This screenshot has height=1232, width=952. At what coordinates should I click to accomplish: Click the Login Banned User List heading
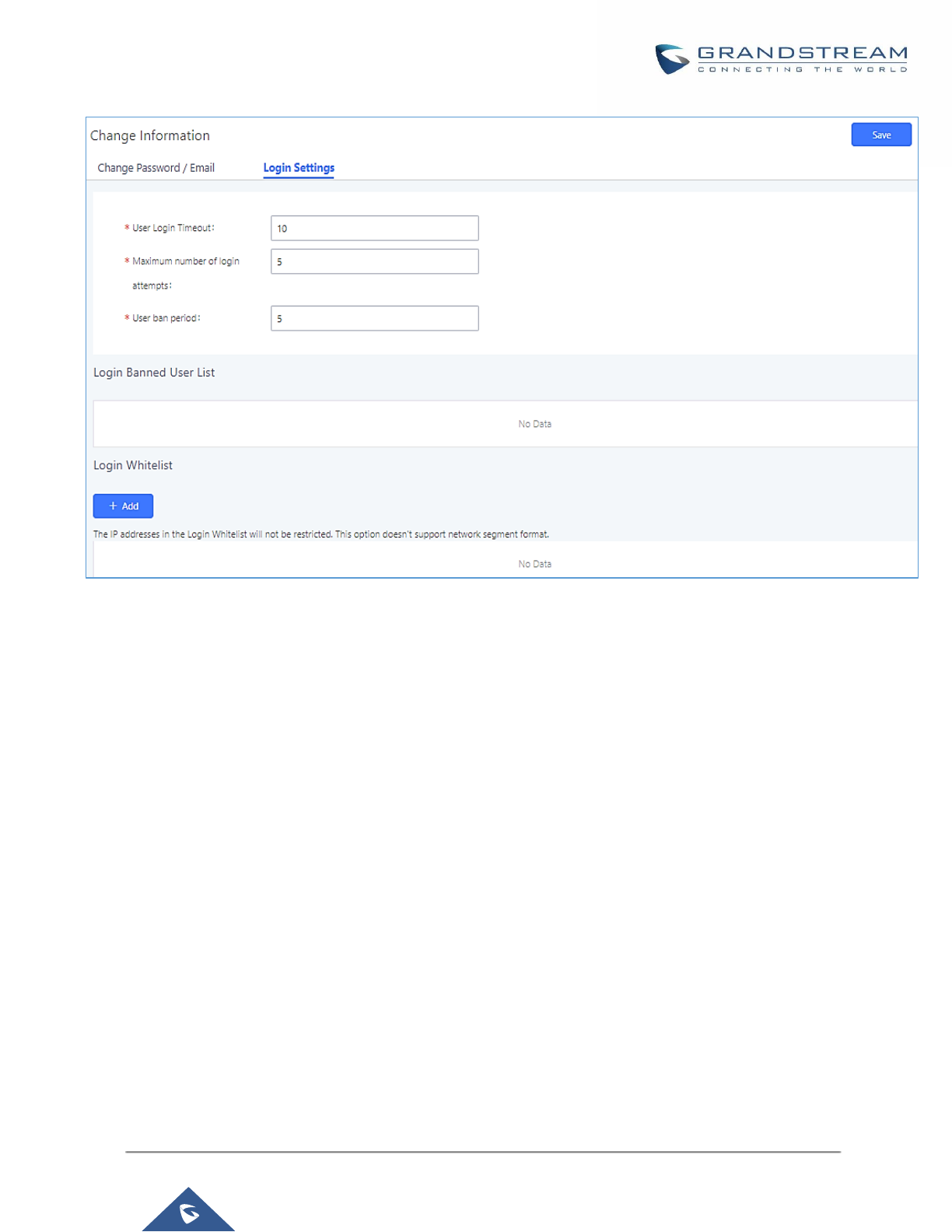click(154, 373)
